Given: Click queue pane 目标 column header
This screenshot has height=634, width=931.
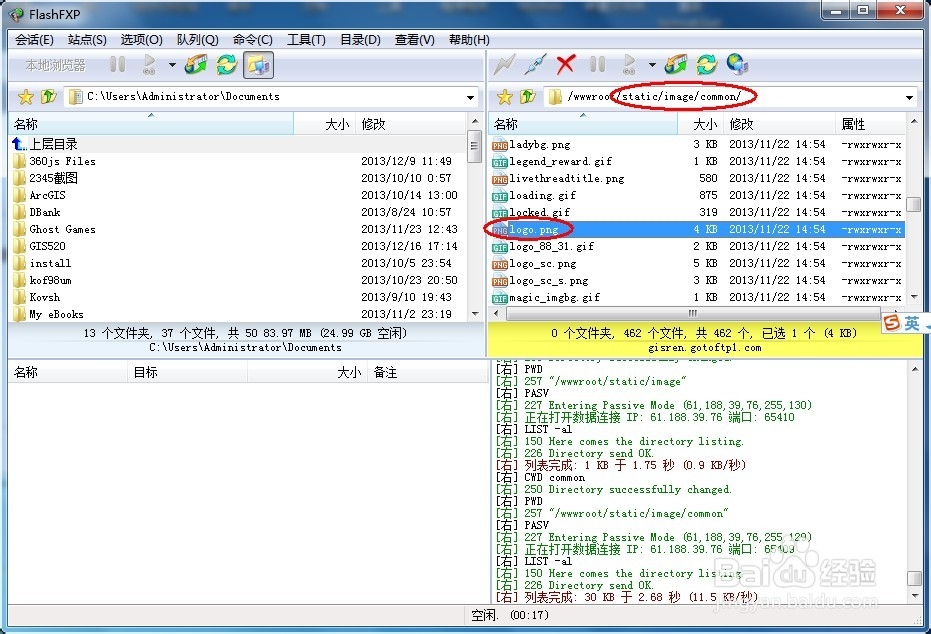Looking at the screenshot, I should coord(187,372).
